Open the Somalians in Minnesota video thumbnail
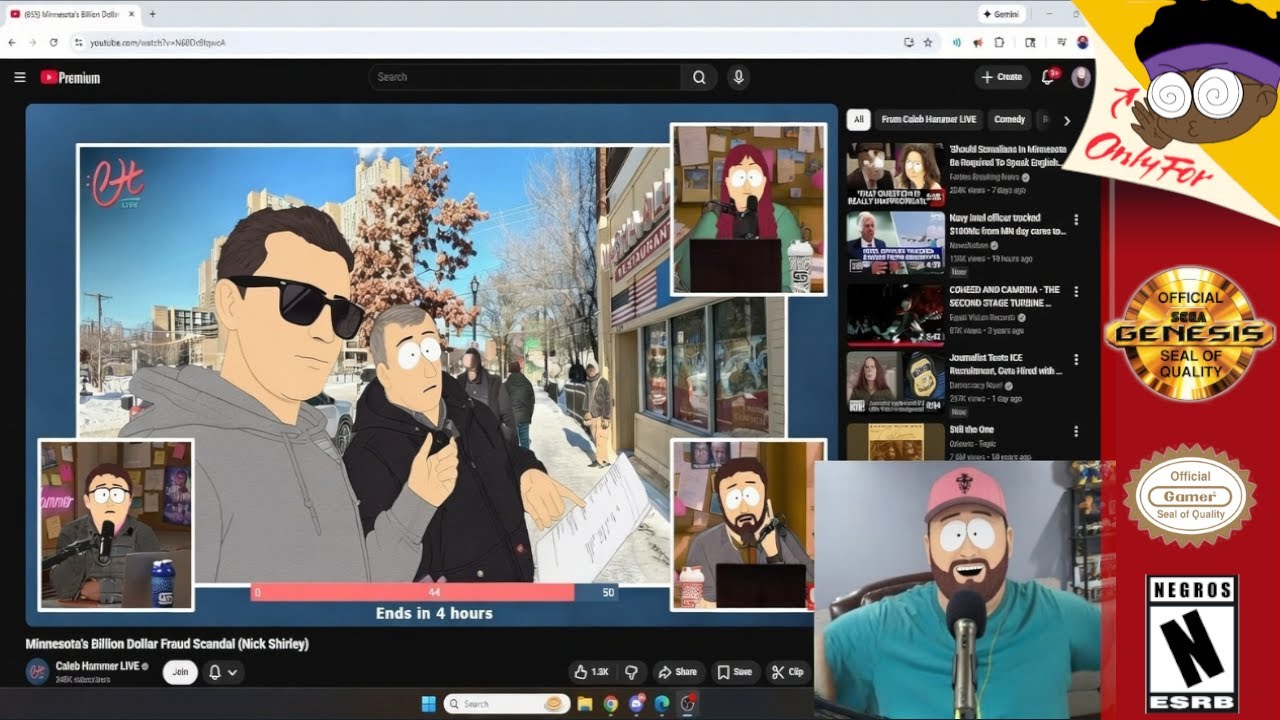Image resolution: width=1280 pixels, height=720 pixels. click(x=895, y=174)
